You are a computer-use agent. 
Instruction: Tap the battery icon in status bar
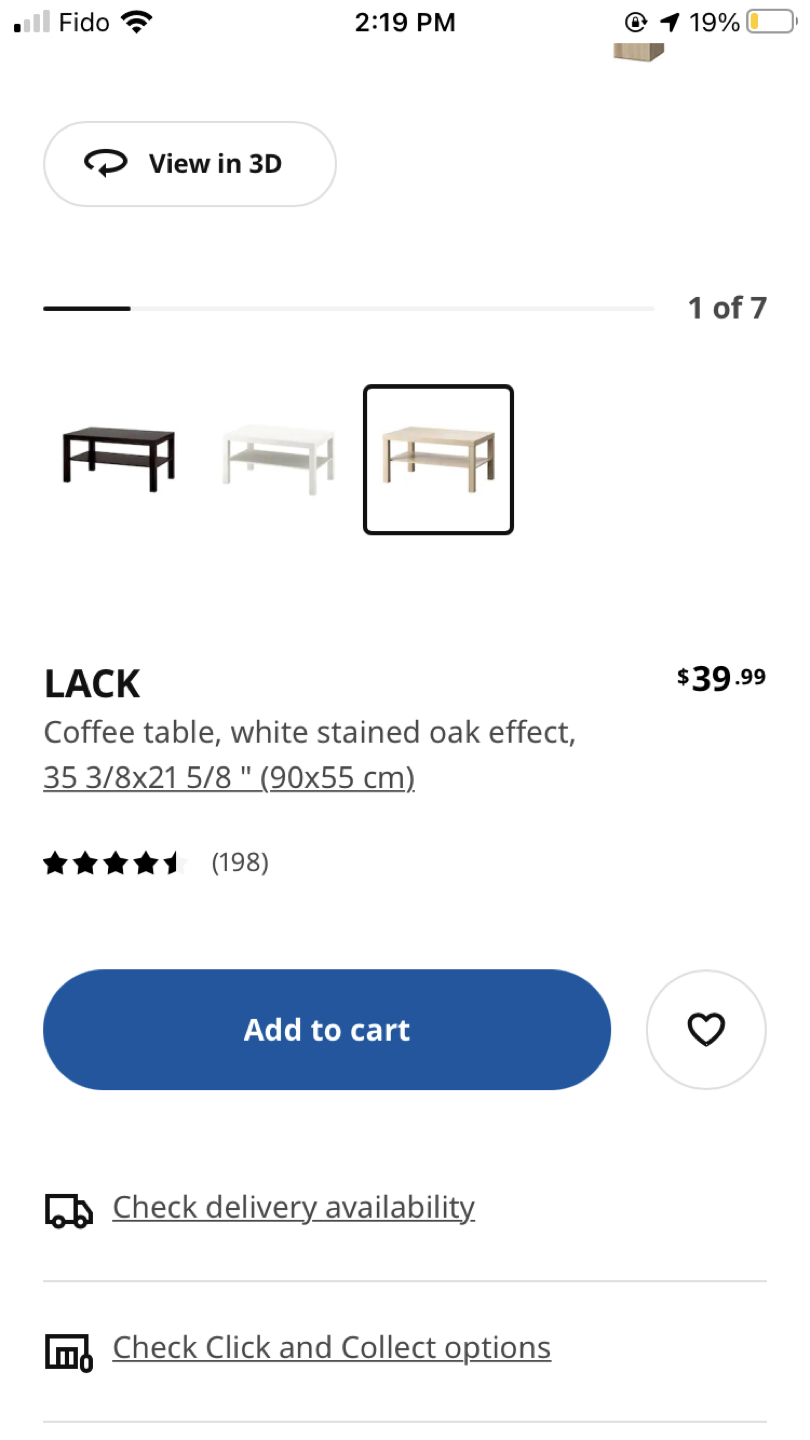(770, 22)
